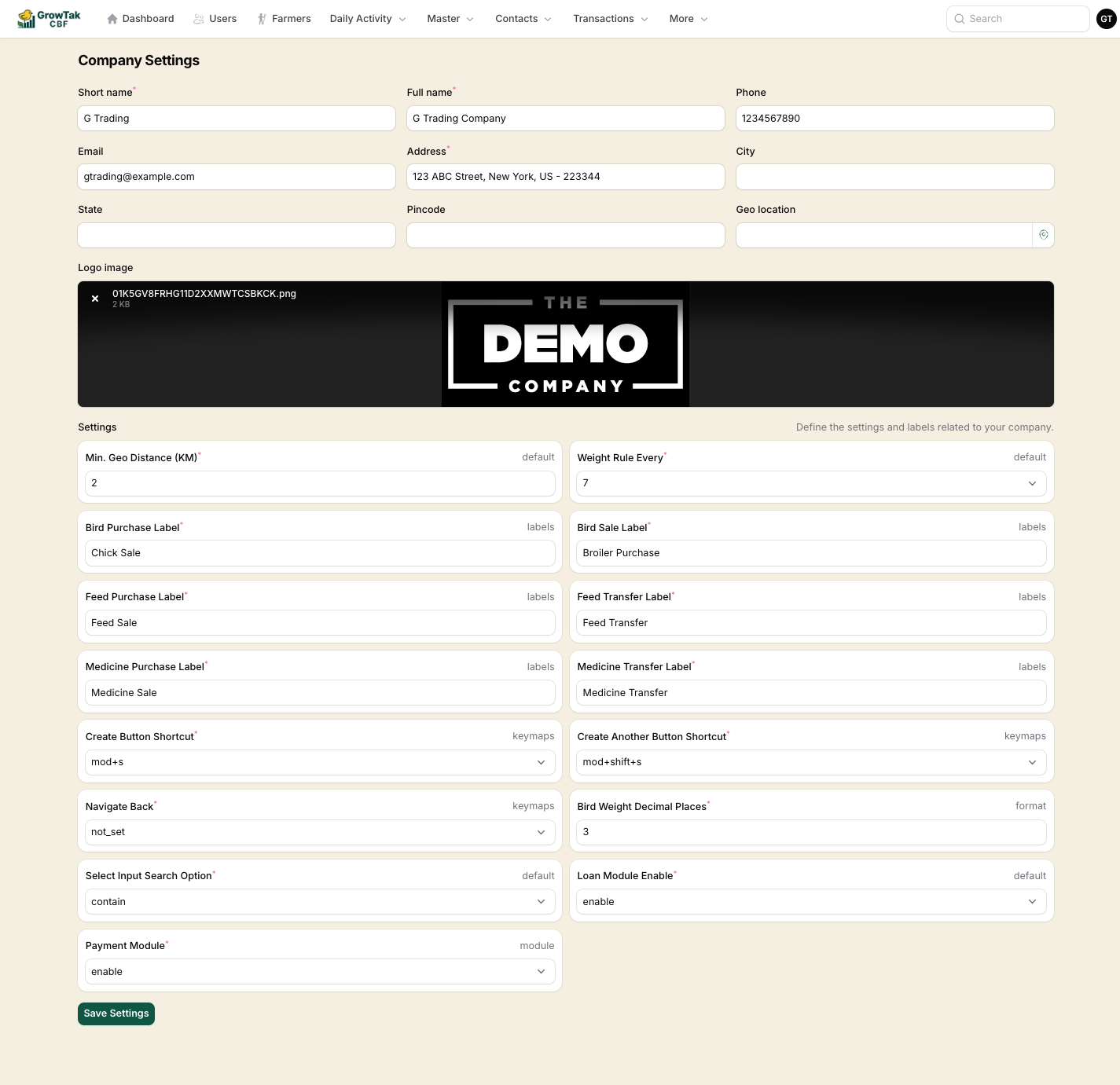
Task: Click Bird Weight Decimal Places field
Action: click(811, 832)
